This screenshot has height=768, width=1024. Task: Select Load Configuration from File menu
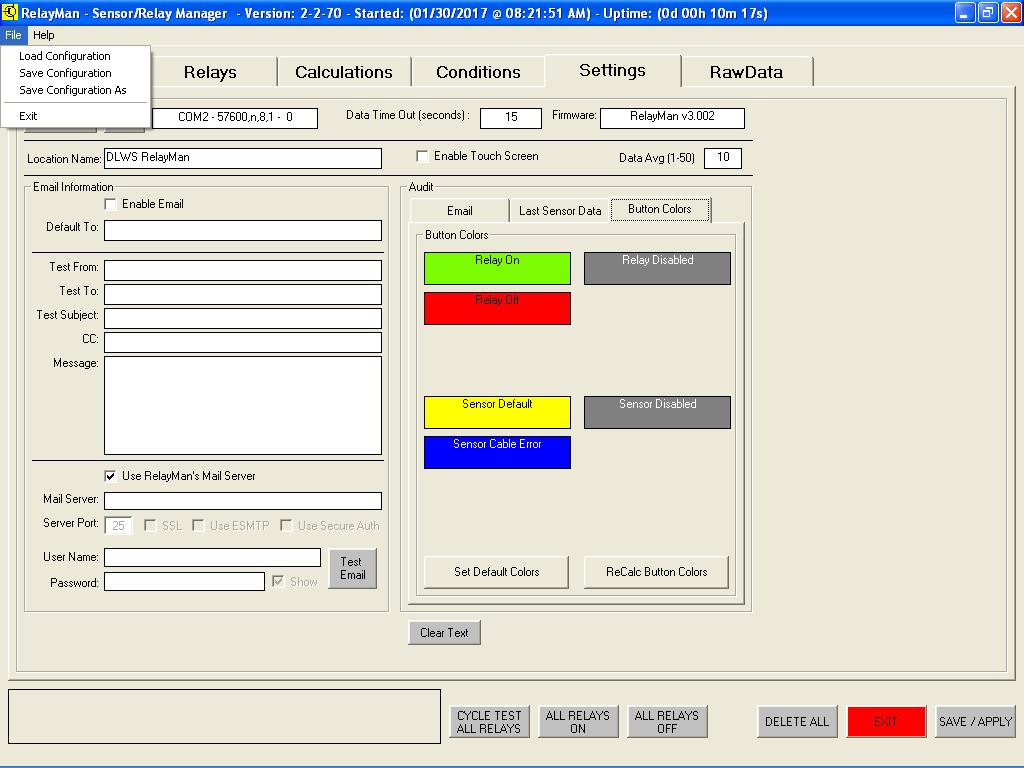coord(65,56)
